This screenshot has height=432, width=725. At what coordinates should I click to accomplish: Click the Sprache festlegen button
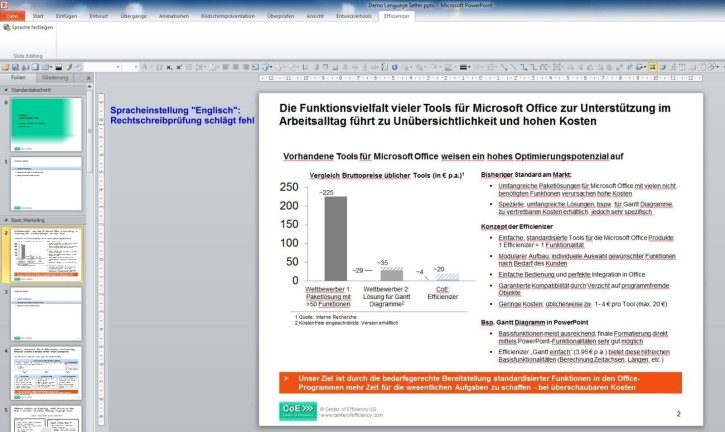point(28,27)
